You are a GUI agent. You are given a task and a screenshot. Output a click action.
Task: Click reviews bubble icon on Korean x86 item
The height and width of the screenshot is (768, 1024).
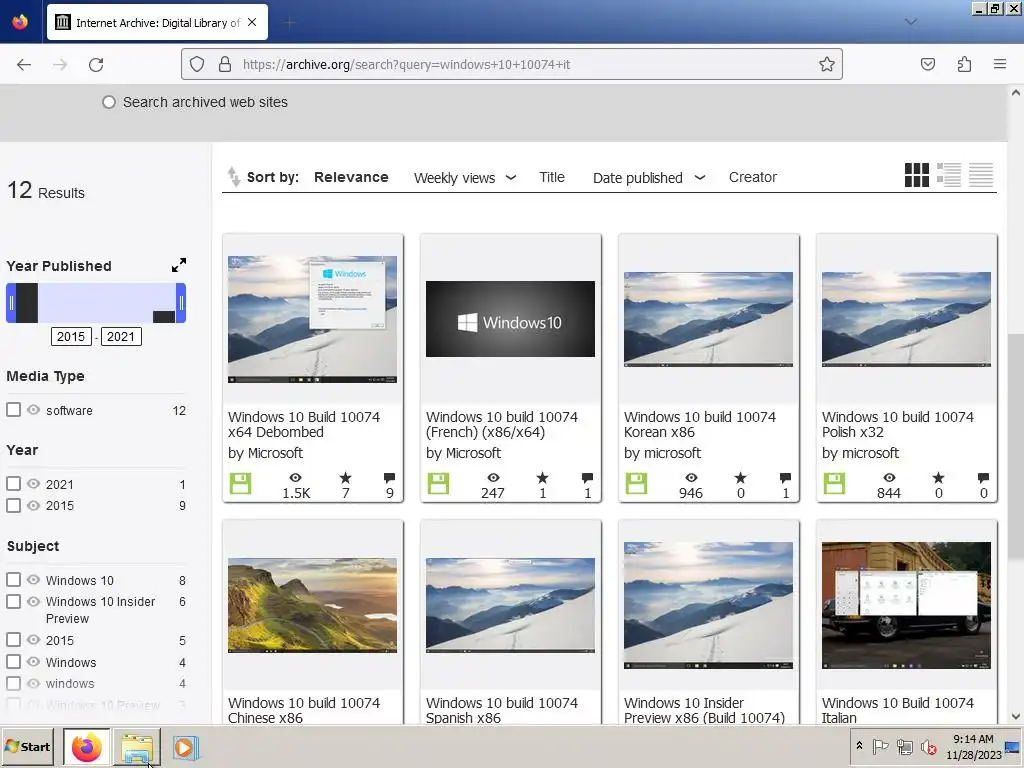[786, 478]
